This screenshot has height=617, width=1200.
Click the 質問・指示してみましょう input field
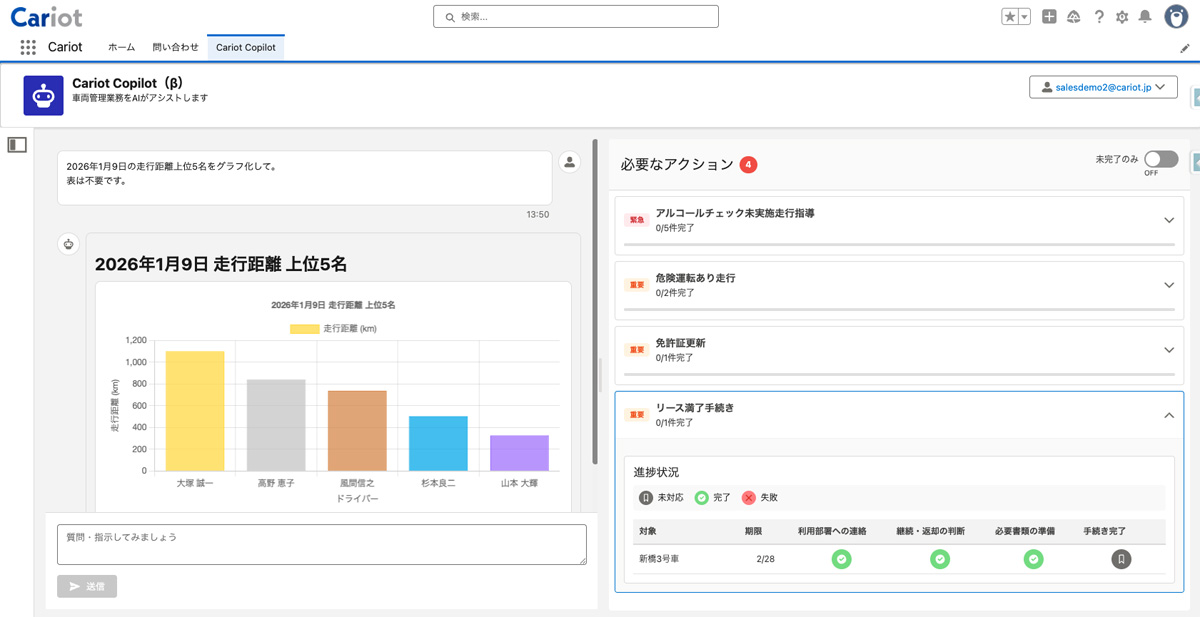point(321,545)
